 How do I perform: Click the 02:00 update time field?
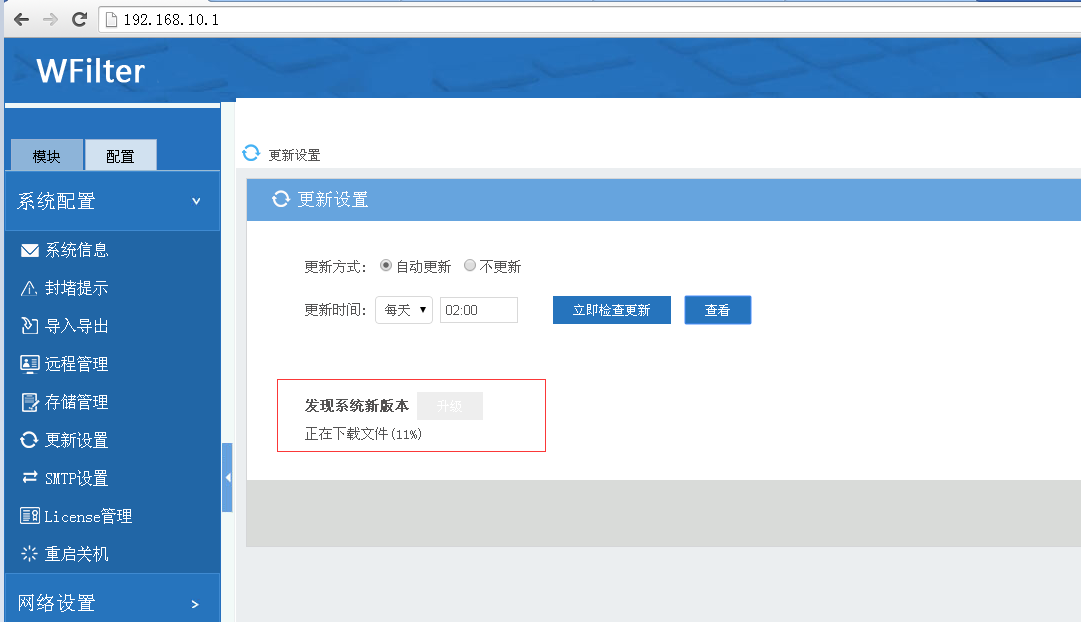[478, 310]
